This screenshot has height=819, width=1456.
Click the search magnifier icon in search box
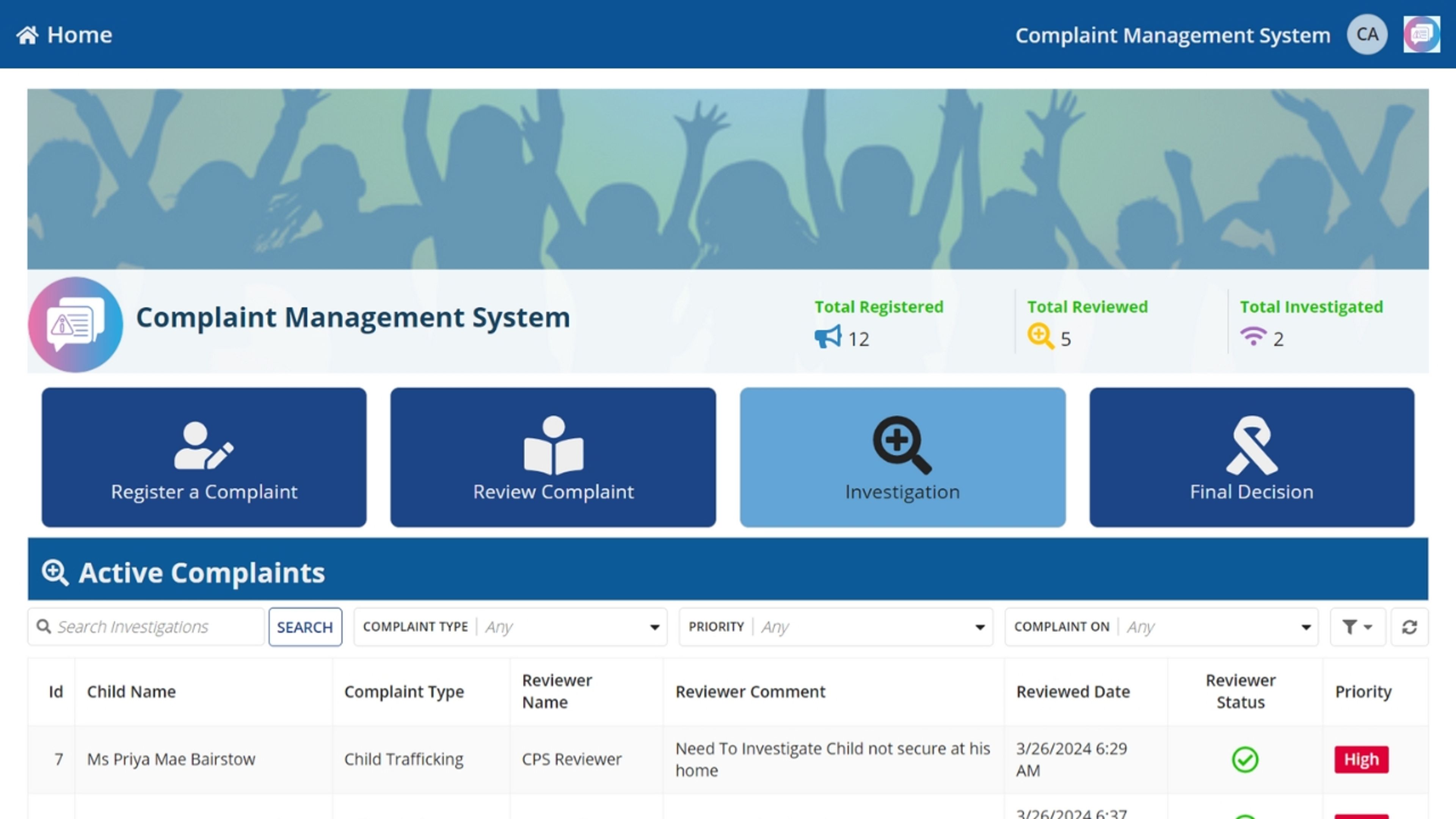point(44,626)
